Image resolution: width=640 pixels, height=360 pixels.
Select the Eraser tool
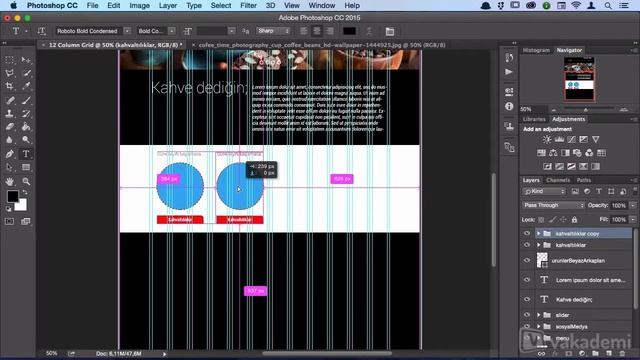(9, 127)
